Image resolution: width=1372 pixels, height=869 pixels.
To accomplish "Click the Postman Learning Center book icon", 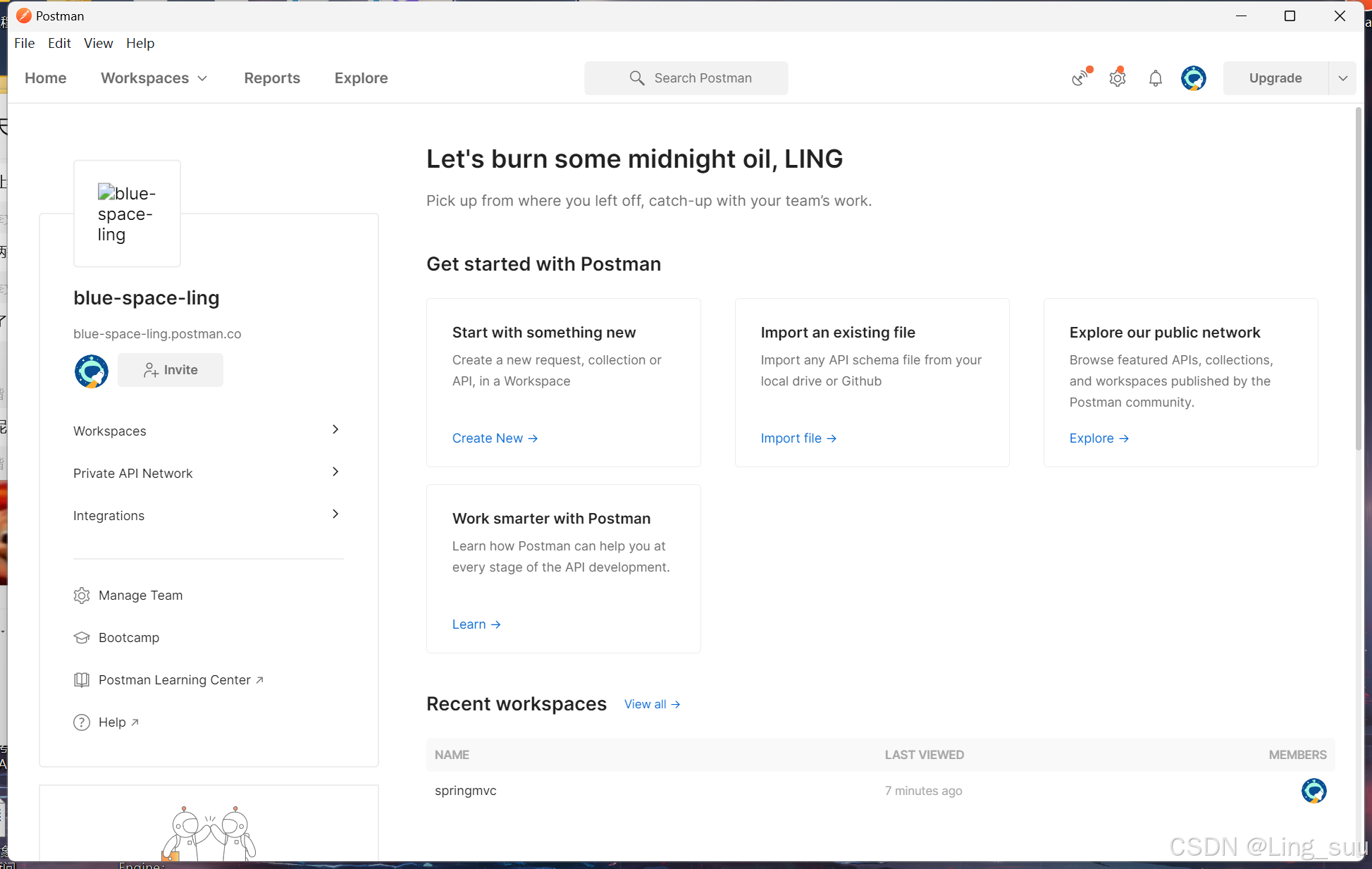I will 82,680.
